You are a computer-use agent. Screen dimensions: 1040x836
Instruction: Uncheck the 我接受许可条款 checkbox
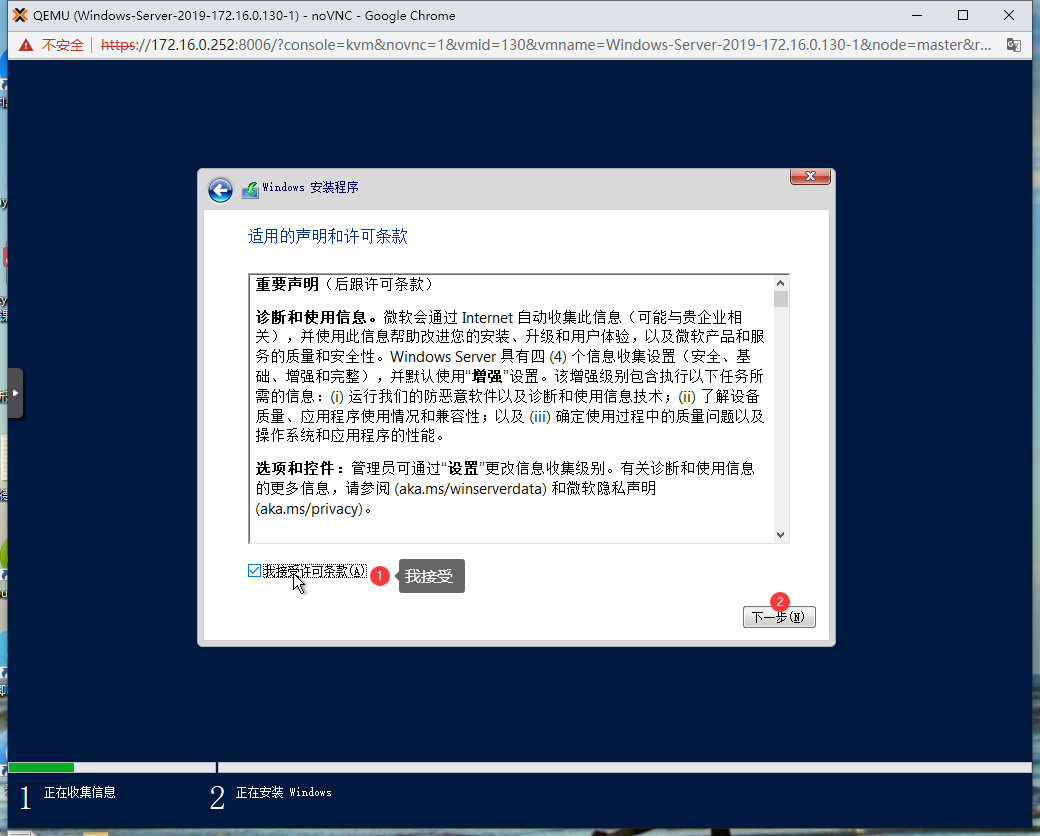point(255,571)
